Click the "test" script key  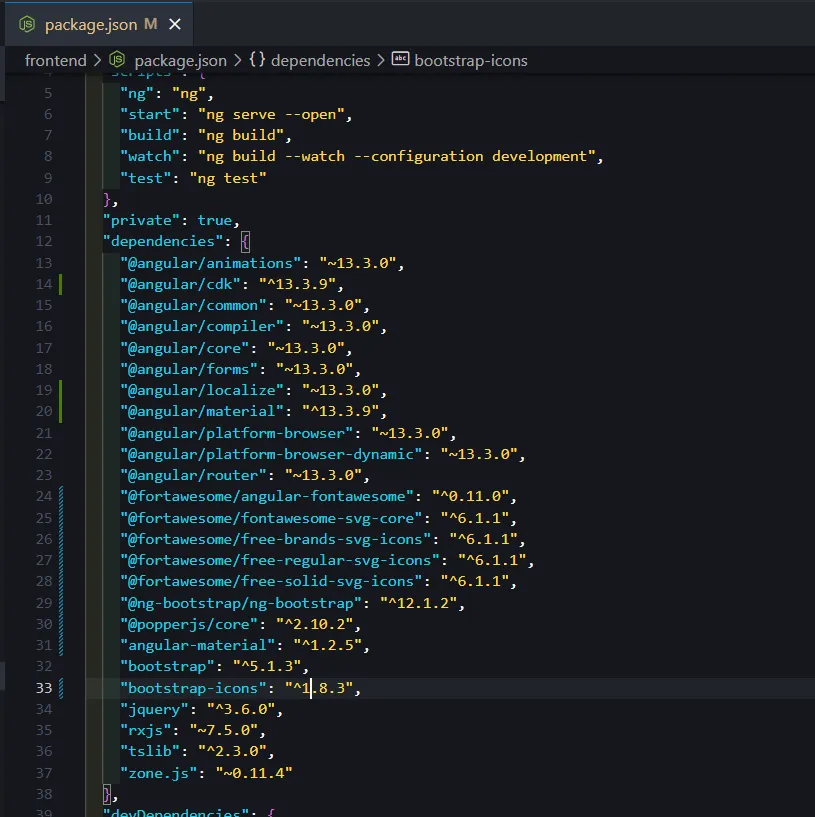146,178
